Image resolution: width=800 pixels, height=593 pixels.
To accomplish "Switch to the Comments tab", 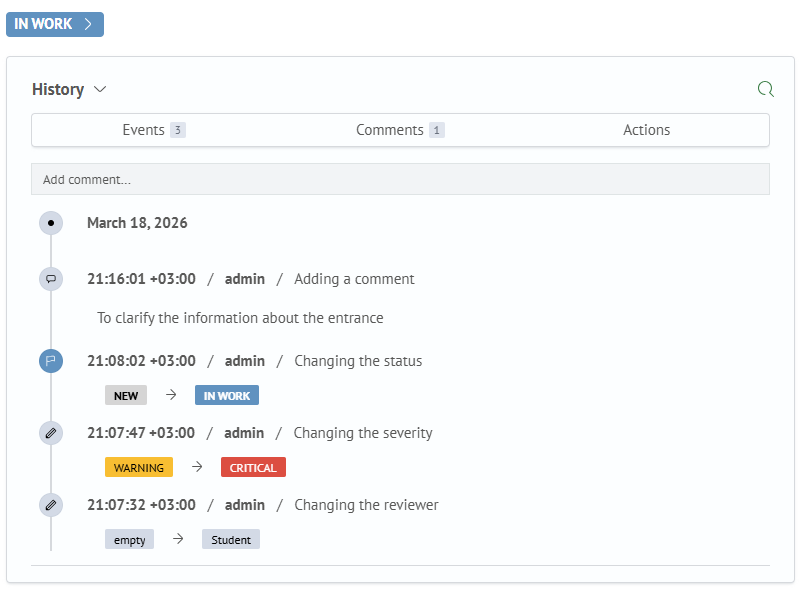I will (400, 130).
